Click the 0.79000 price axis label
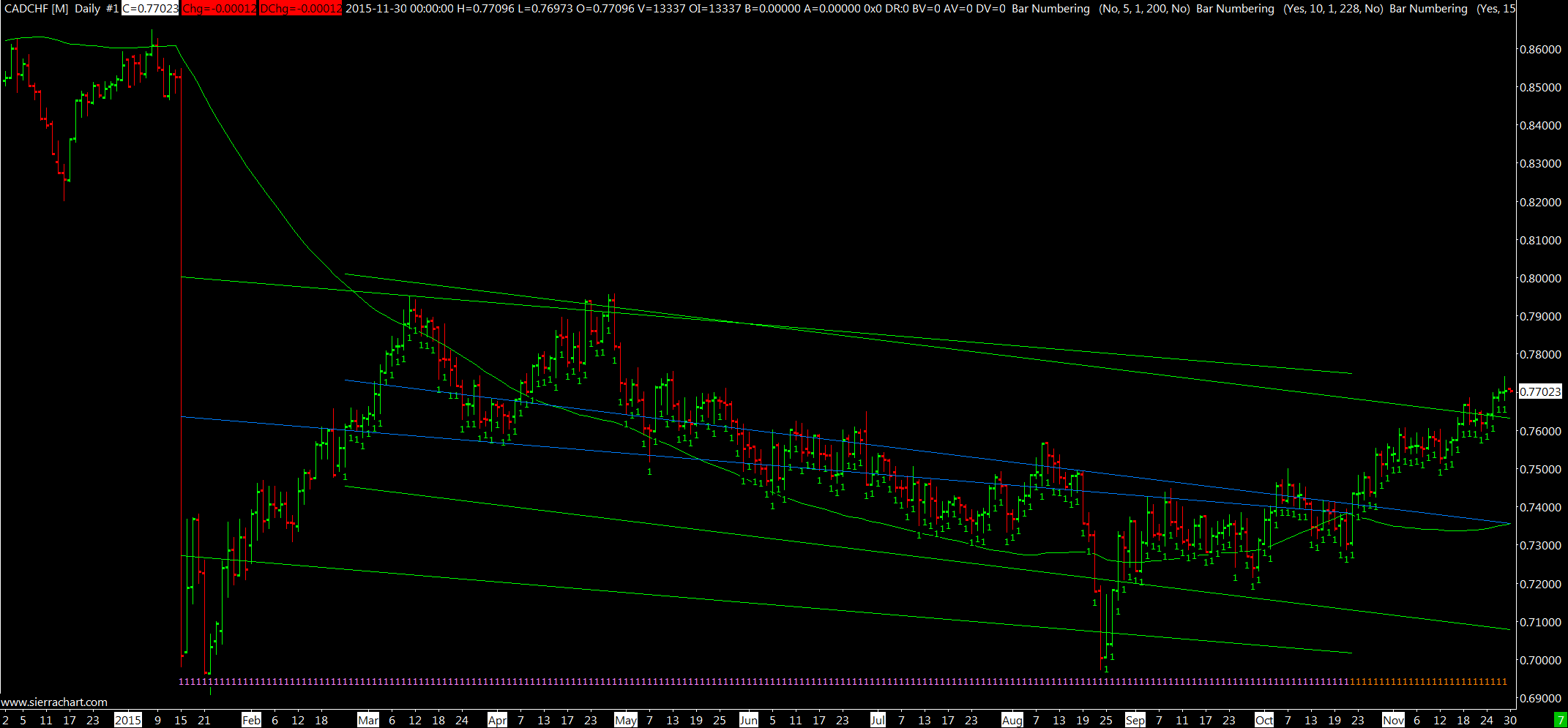This screenshot has height=728, width=1568. (x=1540, y=316)
